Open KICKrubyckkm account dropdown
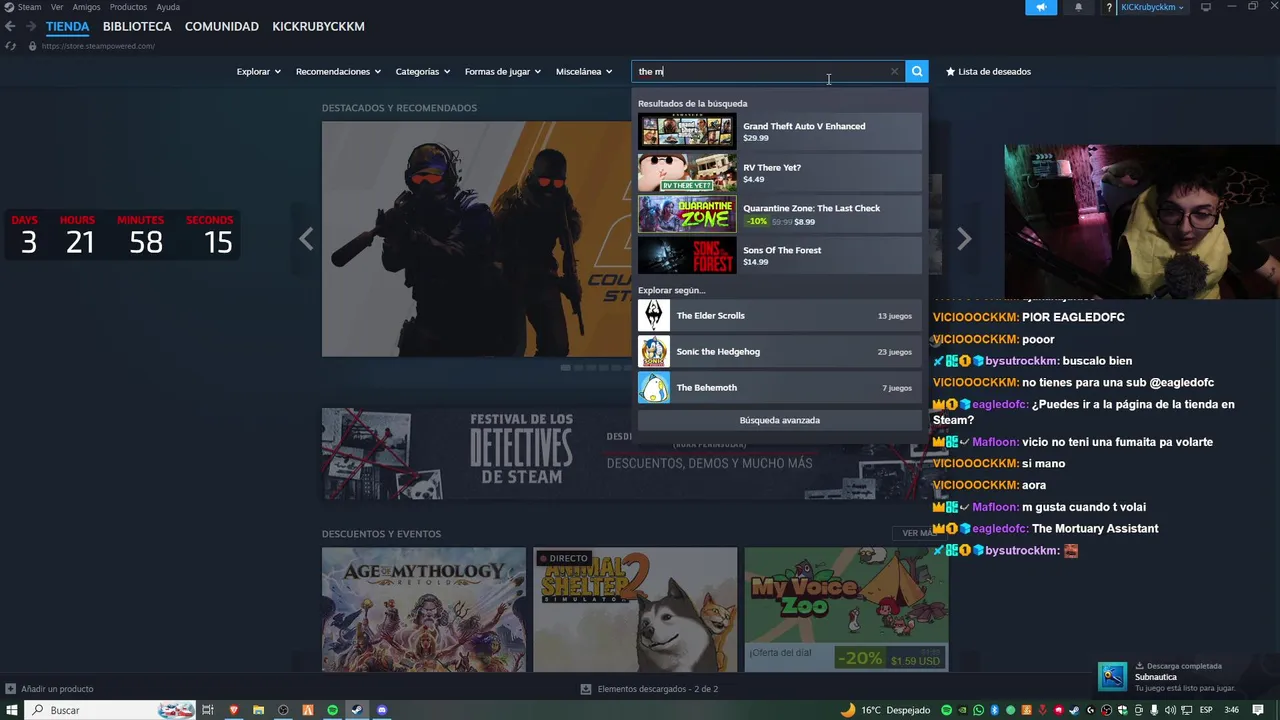The width and height of the screenshot is (1280, 720). pyautogui.click(x=1152, y=7)
